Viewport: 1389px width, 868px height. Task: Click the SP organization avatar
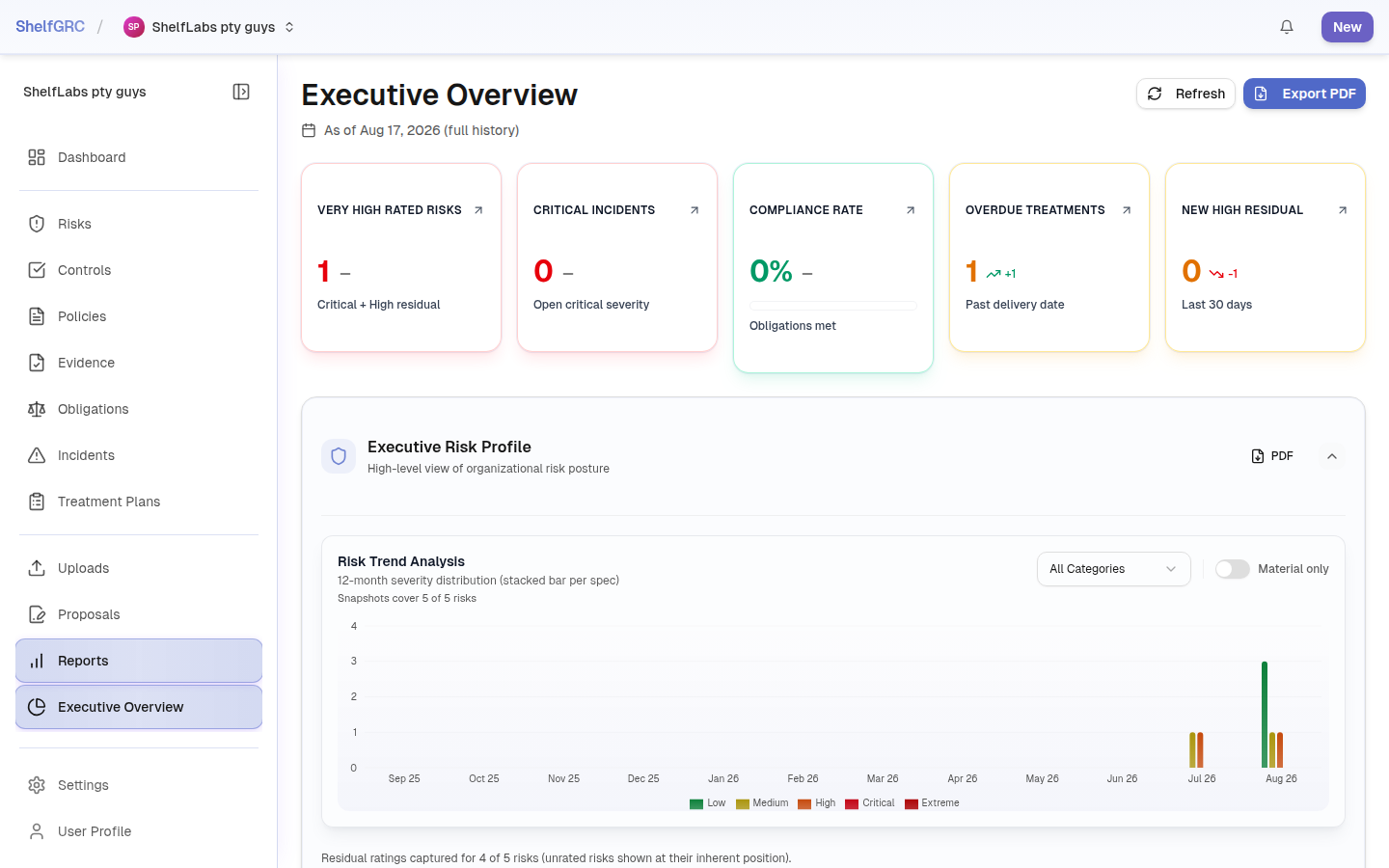click(x=134, y=27)
